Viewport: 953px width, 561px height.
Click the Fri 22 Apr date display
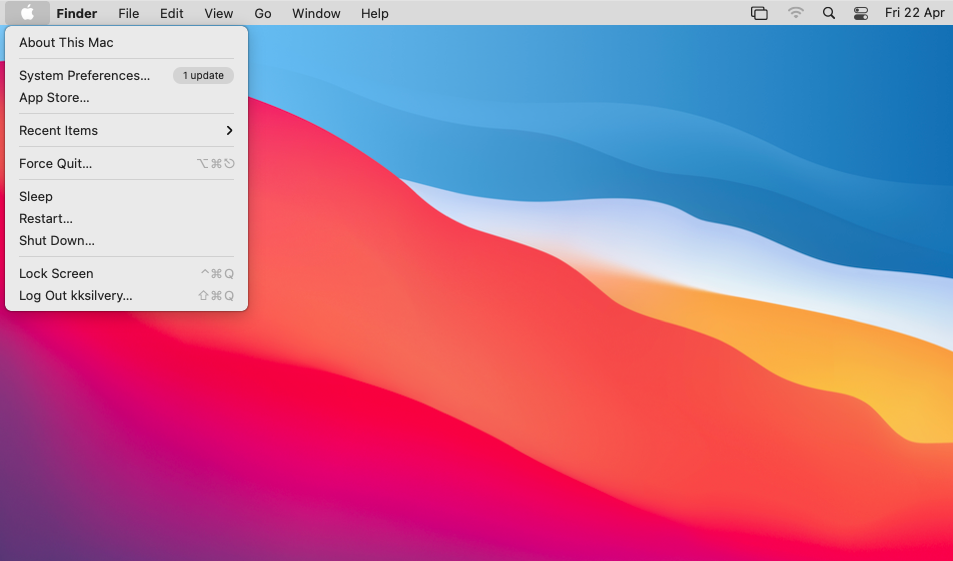point(914,13)
